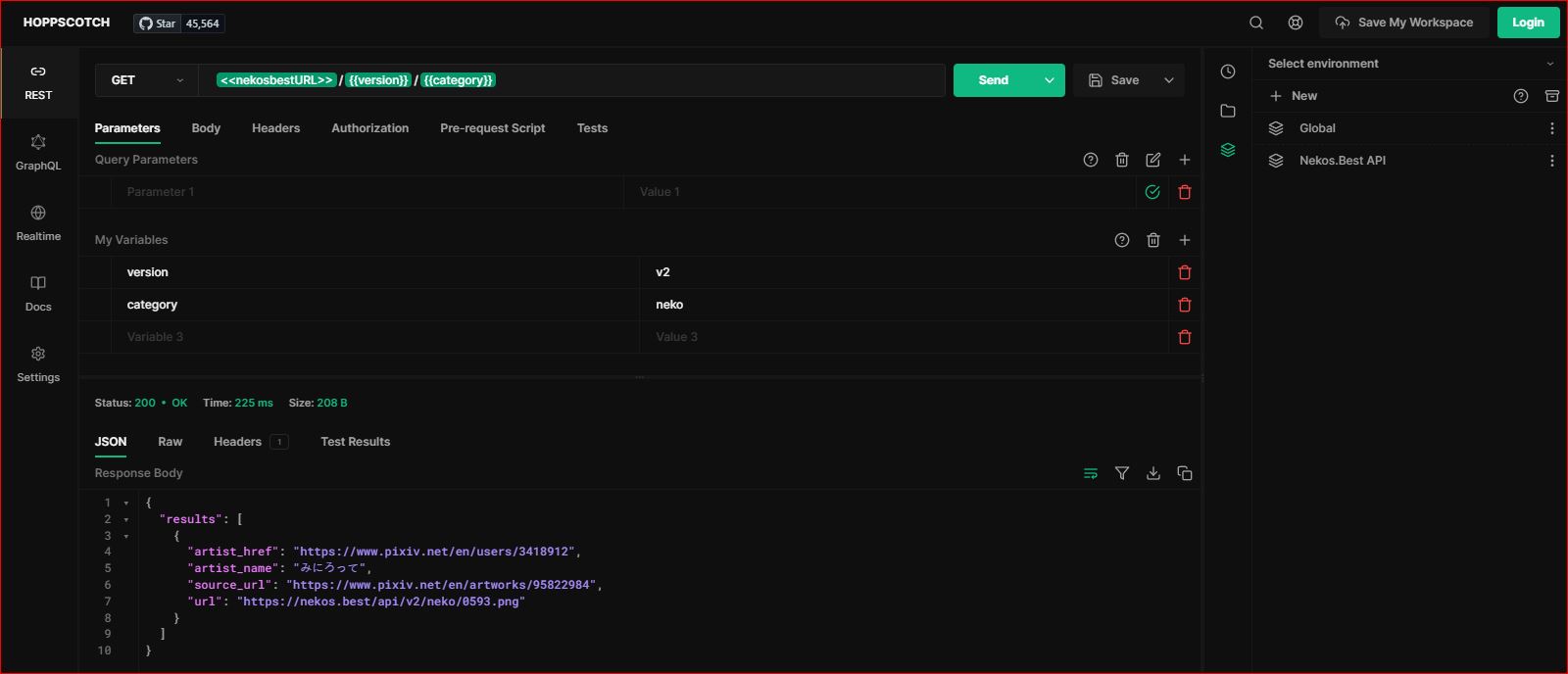
Task: Click Query Parameters help icon
Action: pyautogui.click(x=1091, y=160)
